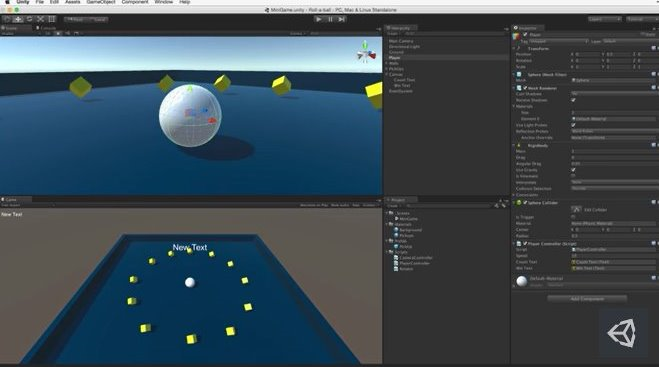Select EventSystem in Hierarchy

coord(401,91)
